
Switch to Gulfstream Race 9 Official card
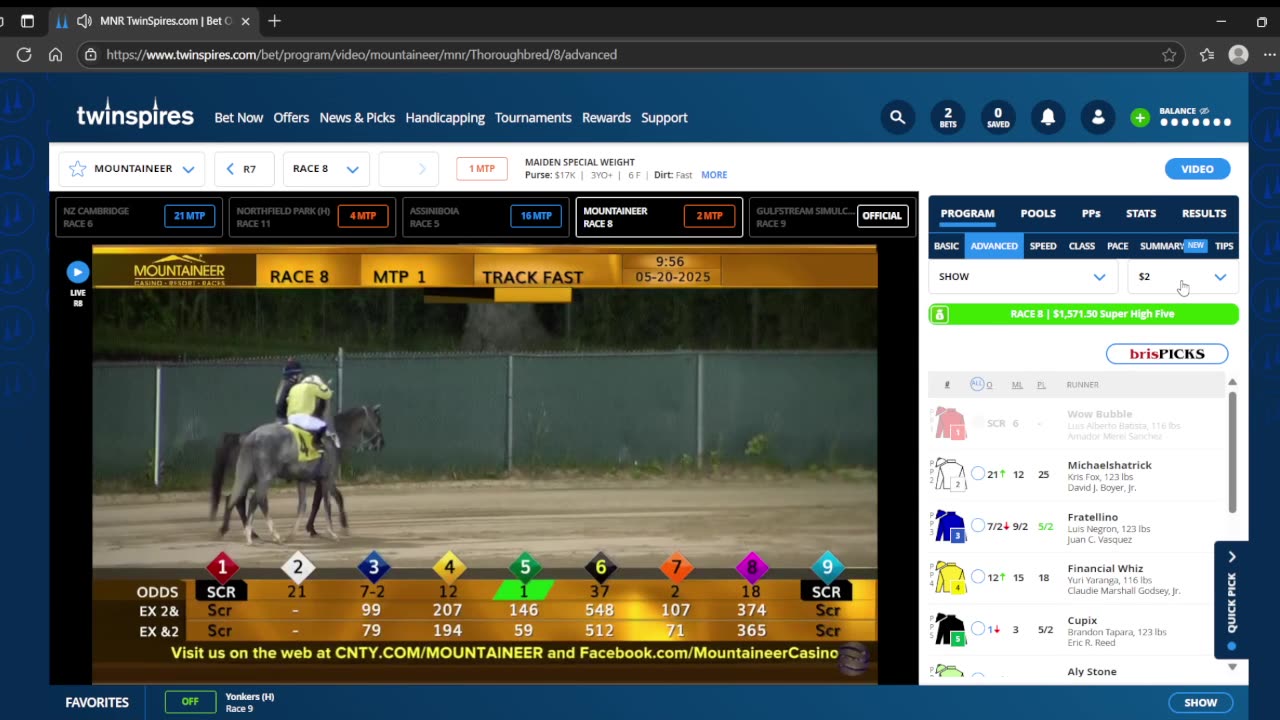pos(832,217)
